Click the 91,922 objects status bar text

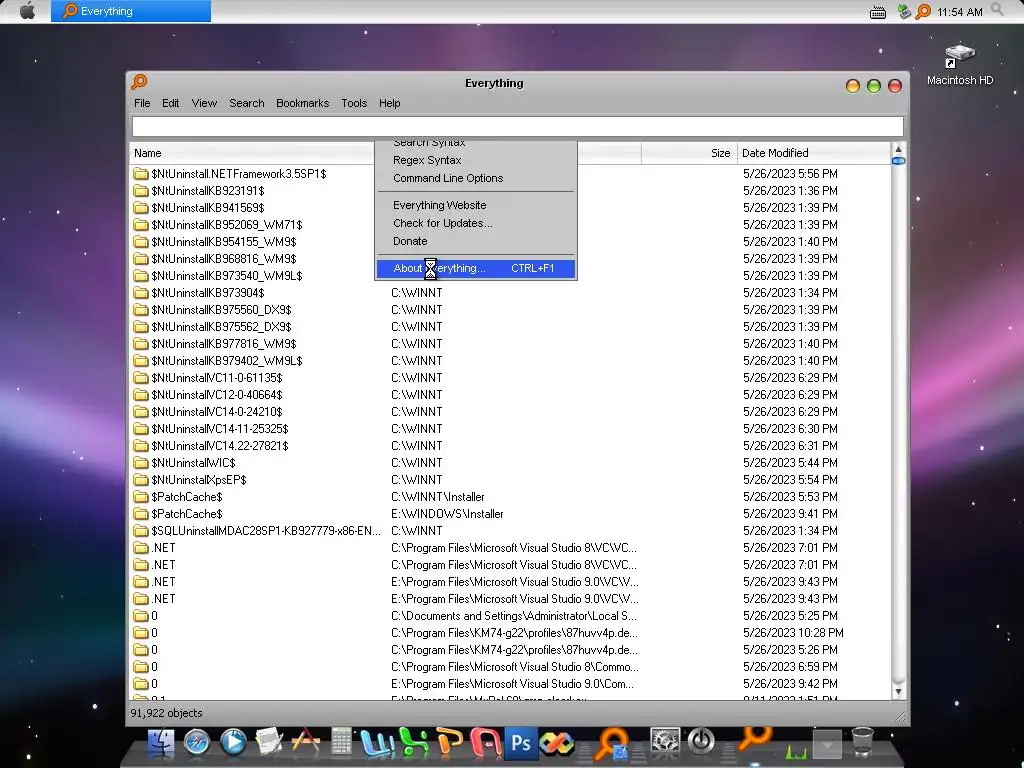167,713
